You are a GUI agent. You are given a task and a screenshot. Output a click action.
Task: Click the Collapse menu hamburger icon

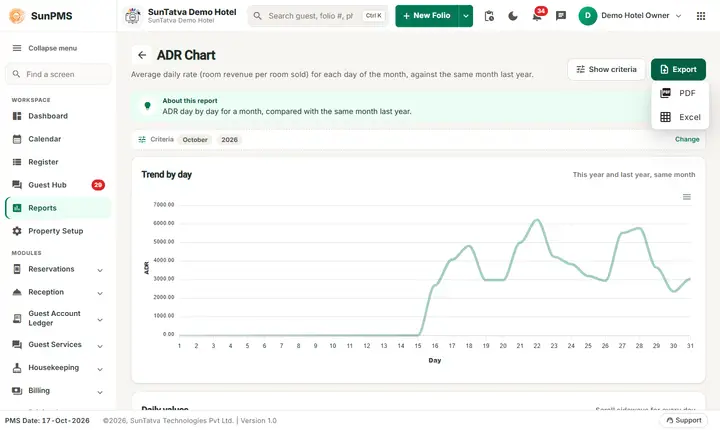pos(17,48)
